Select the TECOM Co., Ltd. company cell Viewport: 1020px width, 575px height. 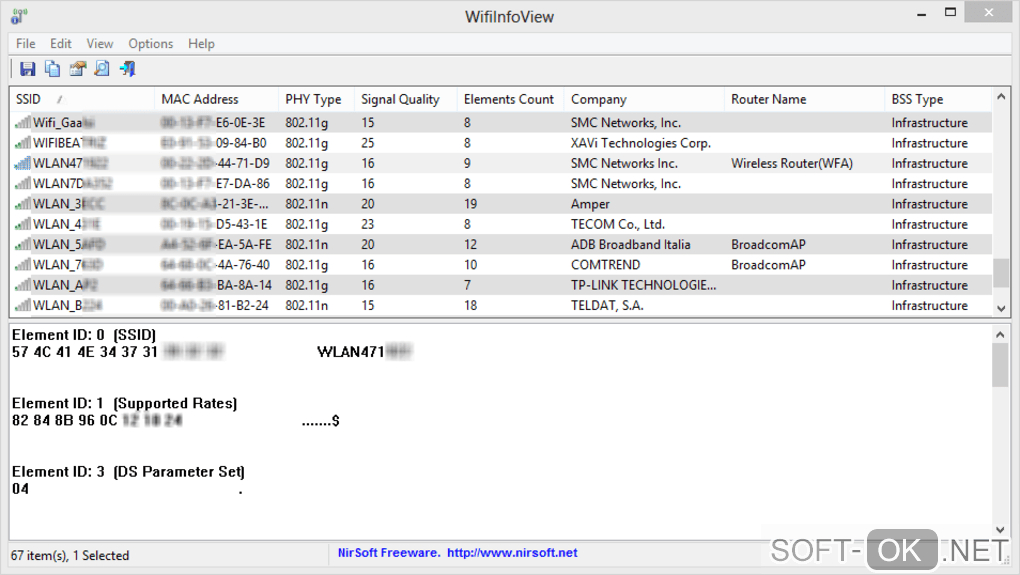618,224
